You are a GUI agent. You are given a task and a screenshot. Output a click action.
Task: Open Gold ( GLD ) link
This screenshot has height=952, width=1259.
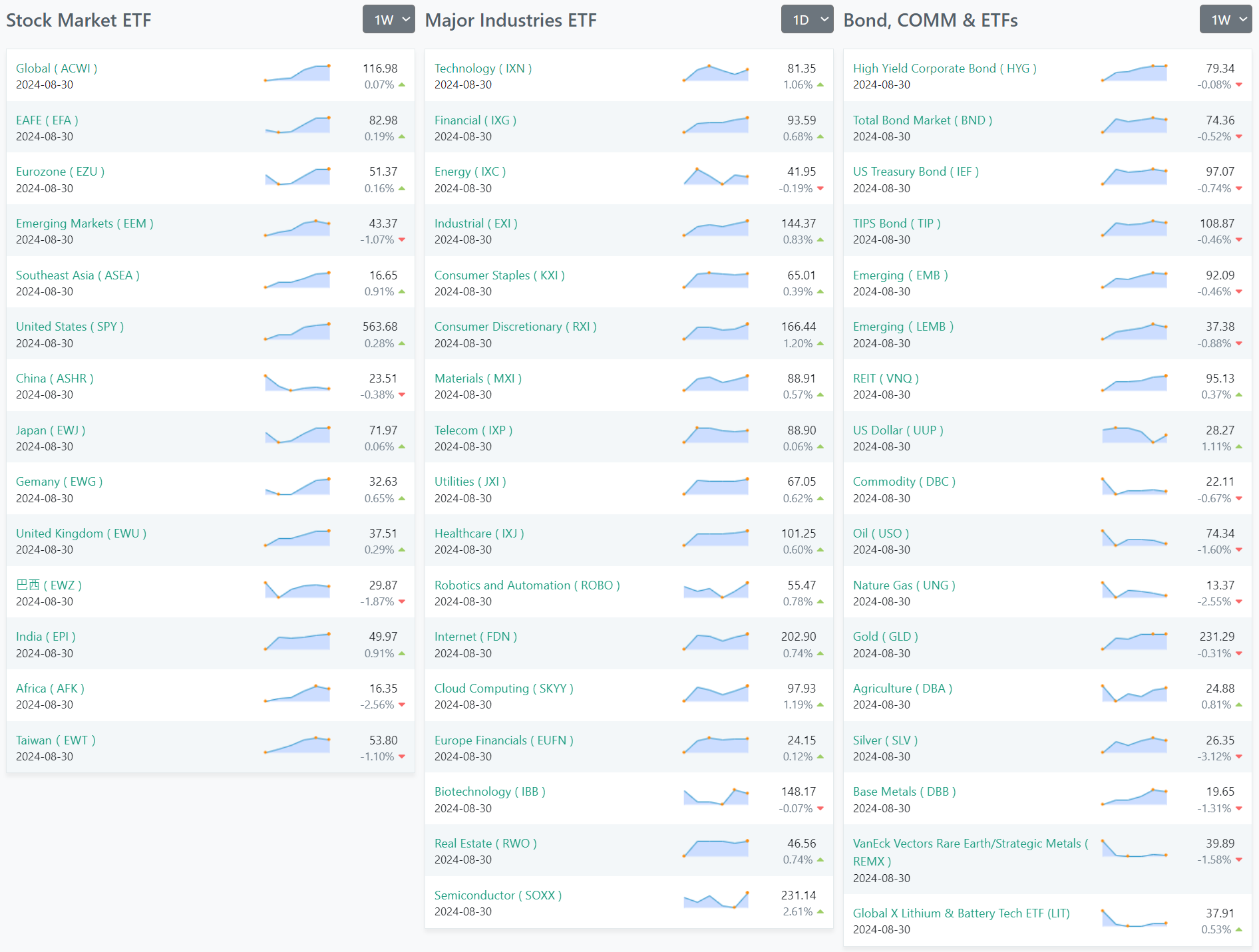[886, 637]
